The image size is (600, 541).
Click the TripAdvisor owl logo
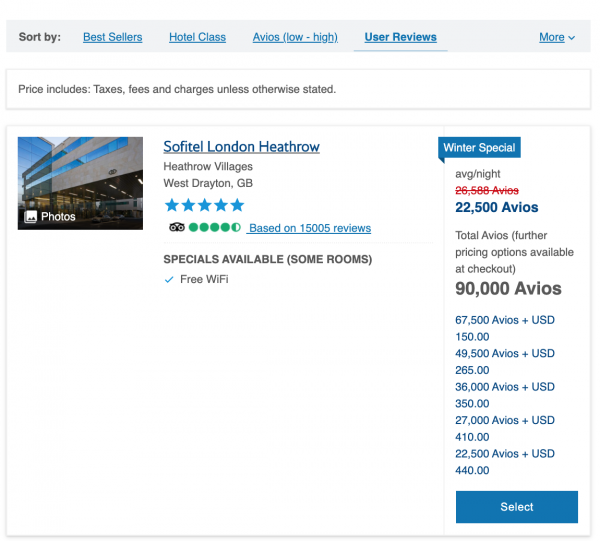176,228
